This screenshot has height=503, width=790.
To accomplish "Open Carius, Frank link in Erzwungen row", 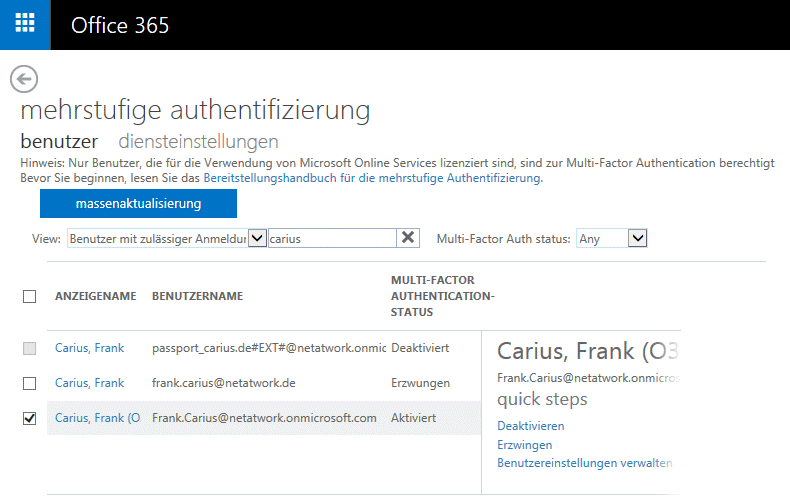I will (90, 383).
